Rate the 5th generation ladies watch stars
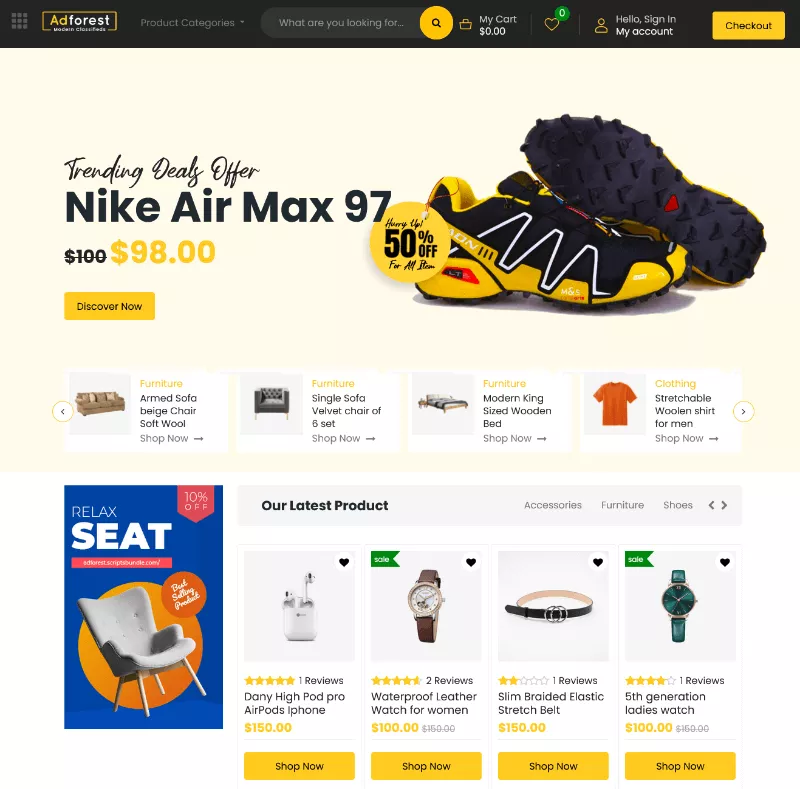Screen dimensions: 800x789 650,680
